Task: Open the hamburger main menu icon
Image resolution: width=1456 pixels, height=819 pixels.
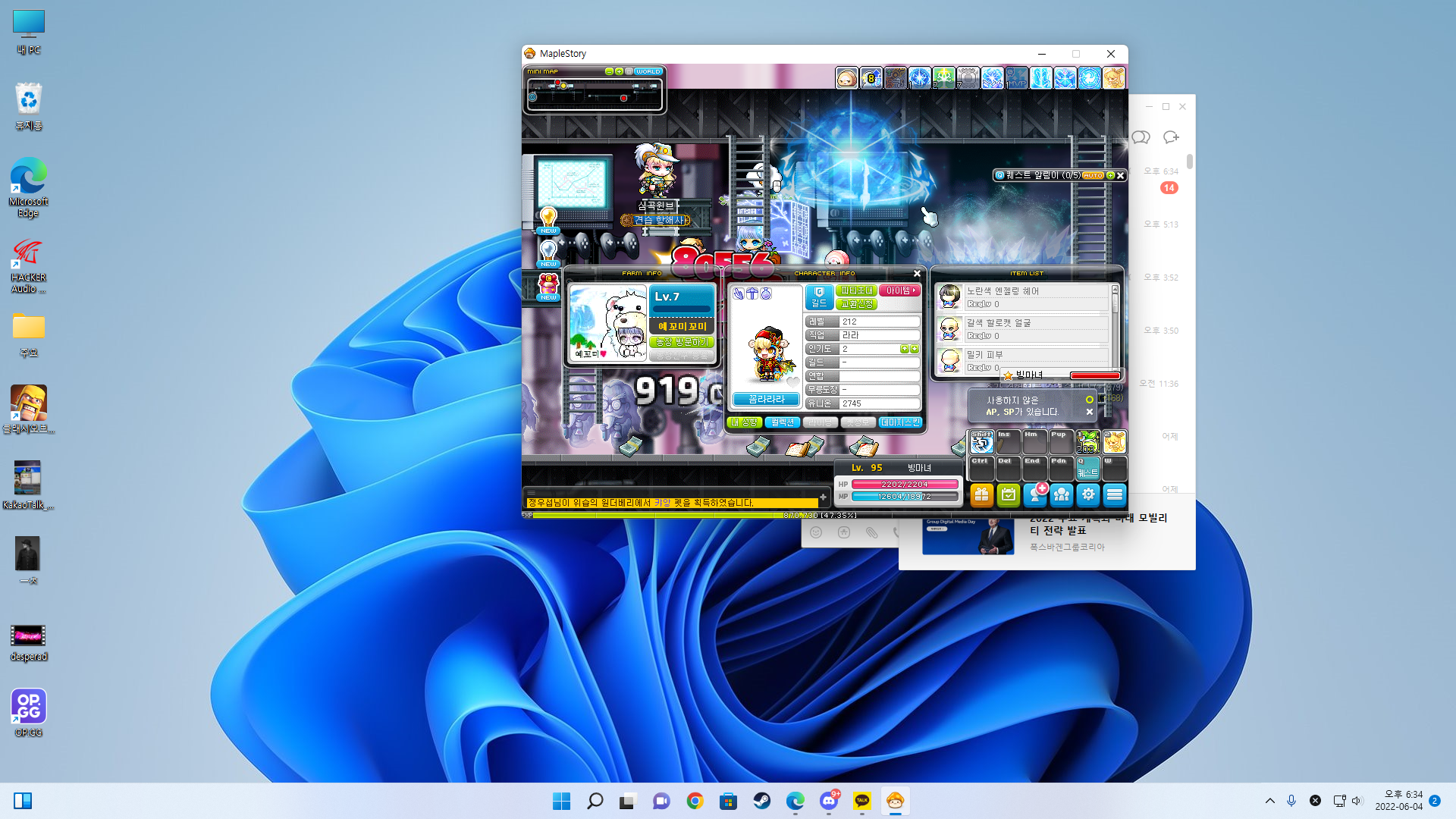Action: click(x=1115, y=495)
